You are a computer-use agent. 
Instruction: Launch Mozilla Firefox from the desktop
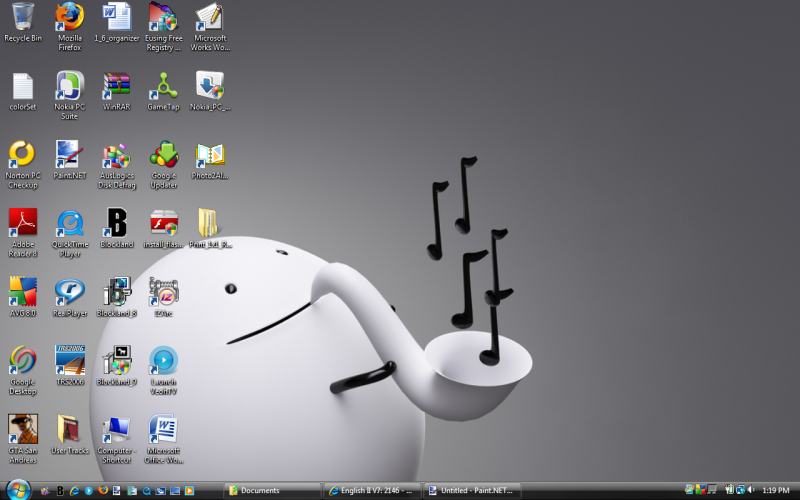[x=70, y=27]
